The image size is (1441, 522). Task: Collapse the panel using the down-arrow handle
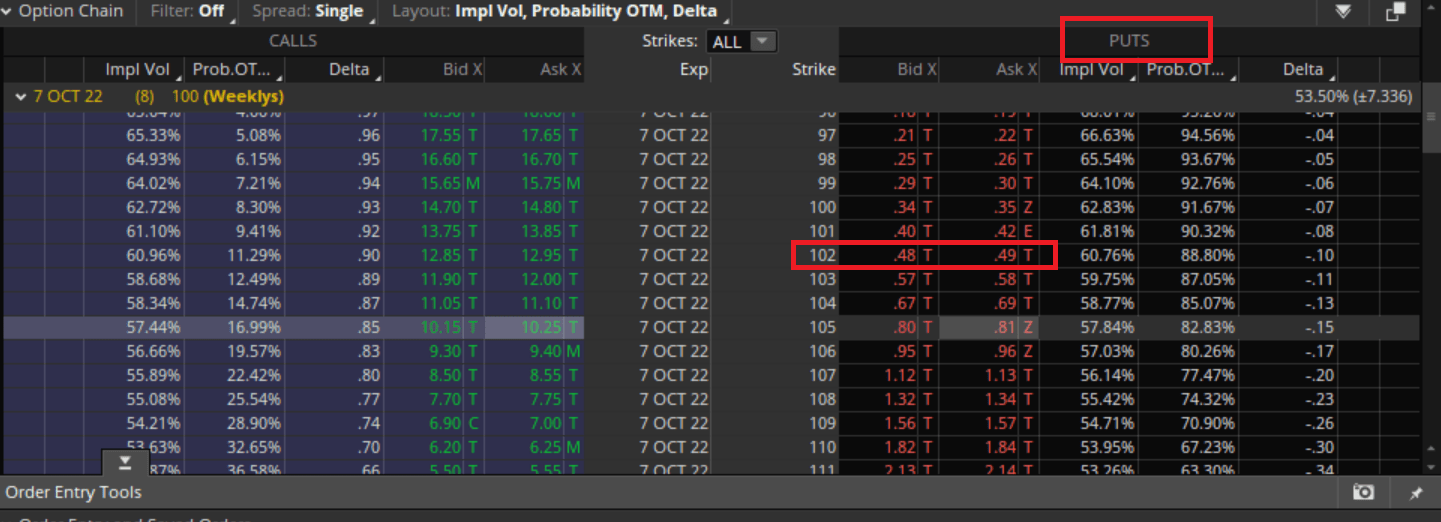click(126, 462)
